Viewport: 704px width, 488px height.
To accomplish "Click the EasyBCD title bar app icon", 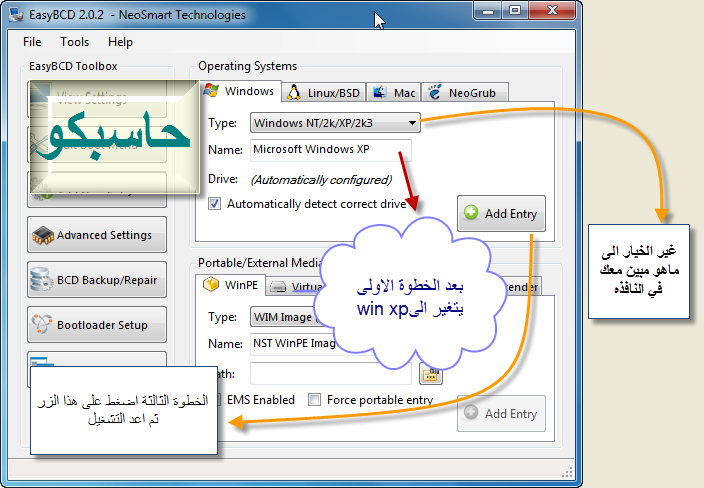I will [x=16, y=14].
